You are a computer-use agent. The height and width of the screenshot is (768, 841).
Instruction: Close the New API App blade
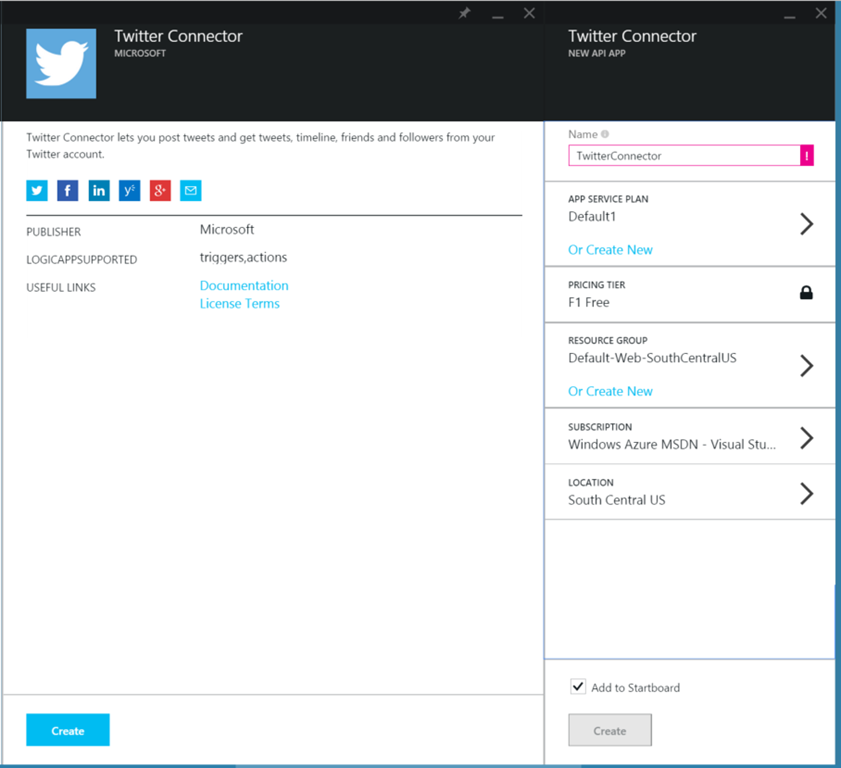click(x=821, y=13)
